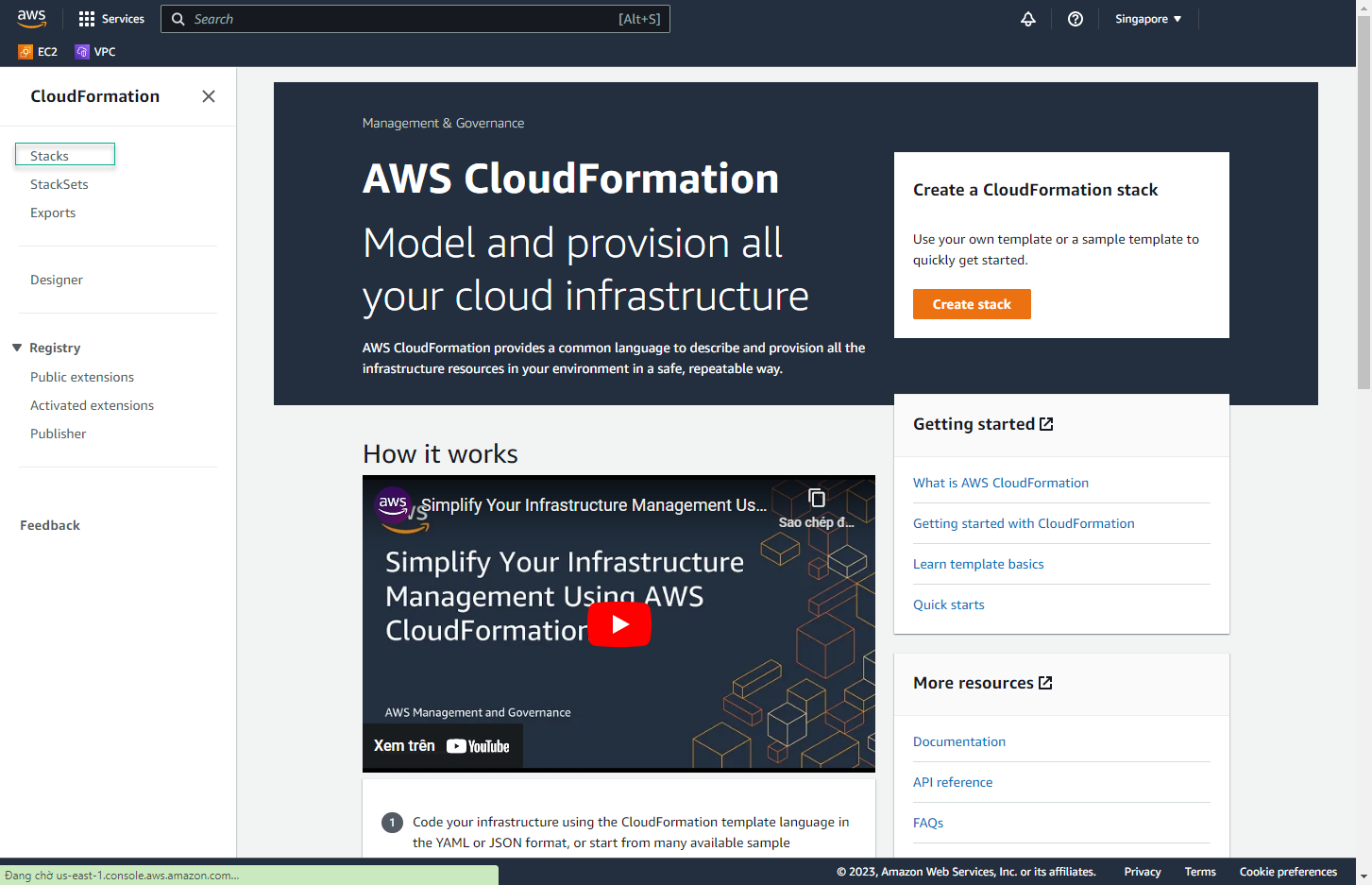Open the API reference link
The width and height of the screenshot is (1372, 885).
coord(953,782)
